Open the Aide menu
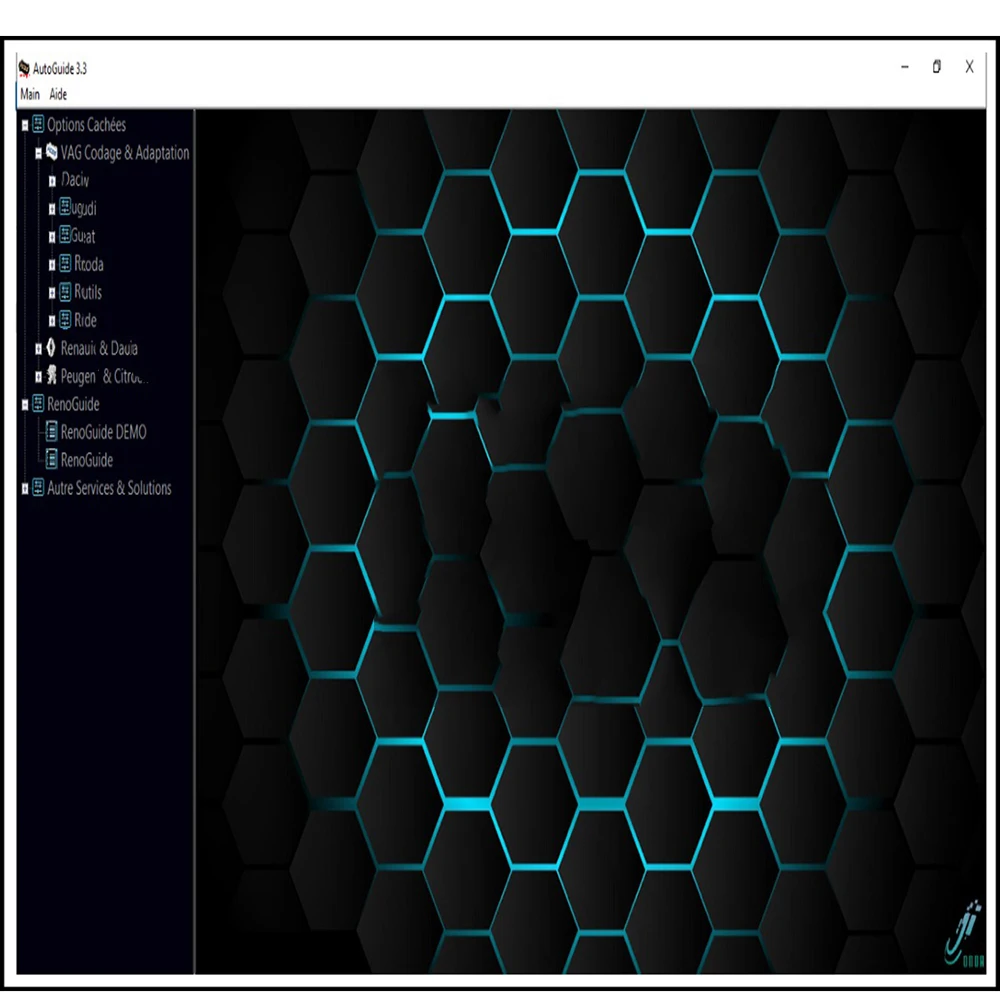 (58, 94)
